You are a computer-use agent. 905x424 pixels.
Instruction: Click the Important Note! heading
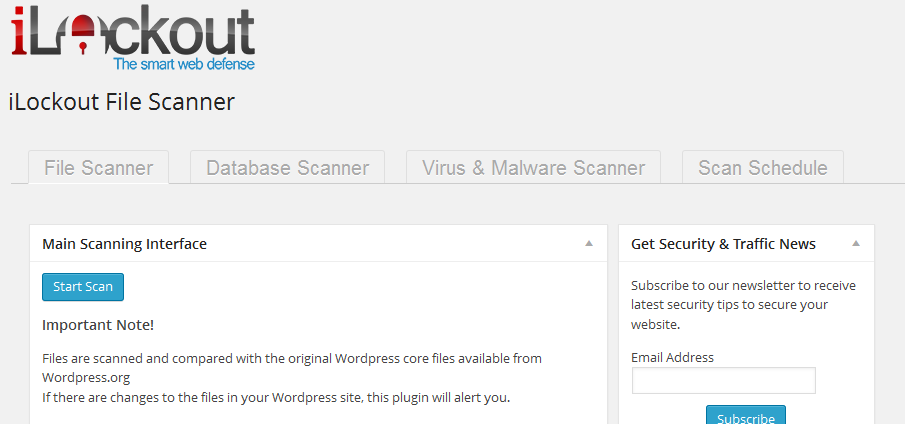[x=98, y=325]
